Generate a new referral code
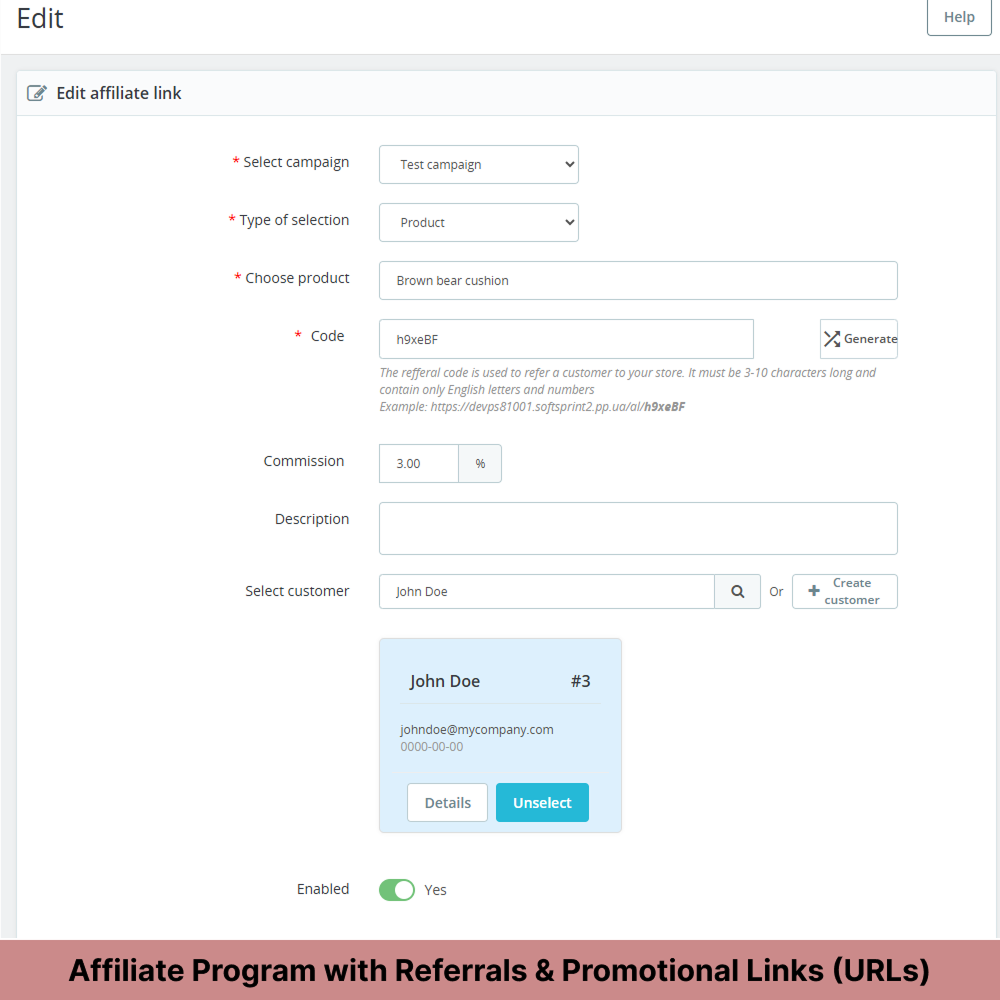This screenshot has width=1000, height=1000. tap(858, 338)
